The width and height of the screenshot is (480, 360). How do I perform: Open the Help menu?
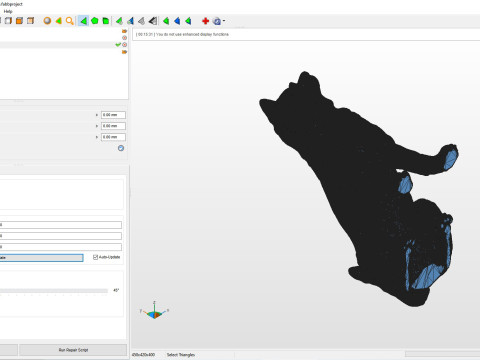(x=8, y=11)
